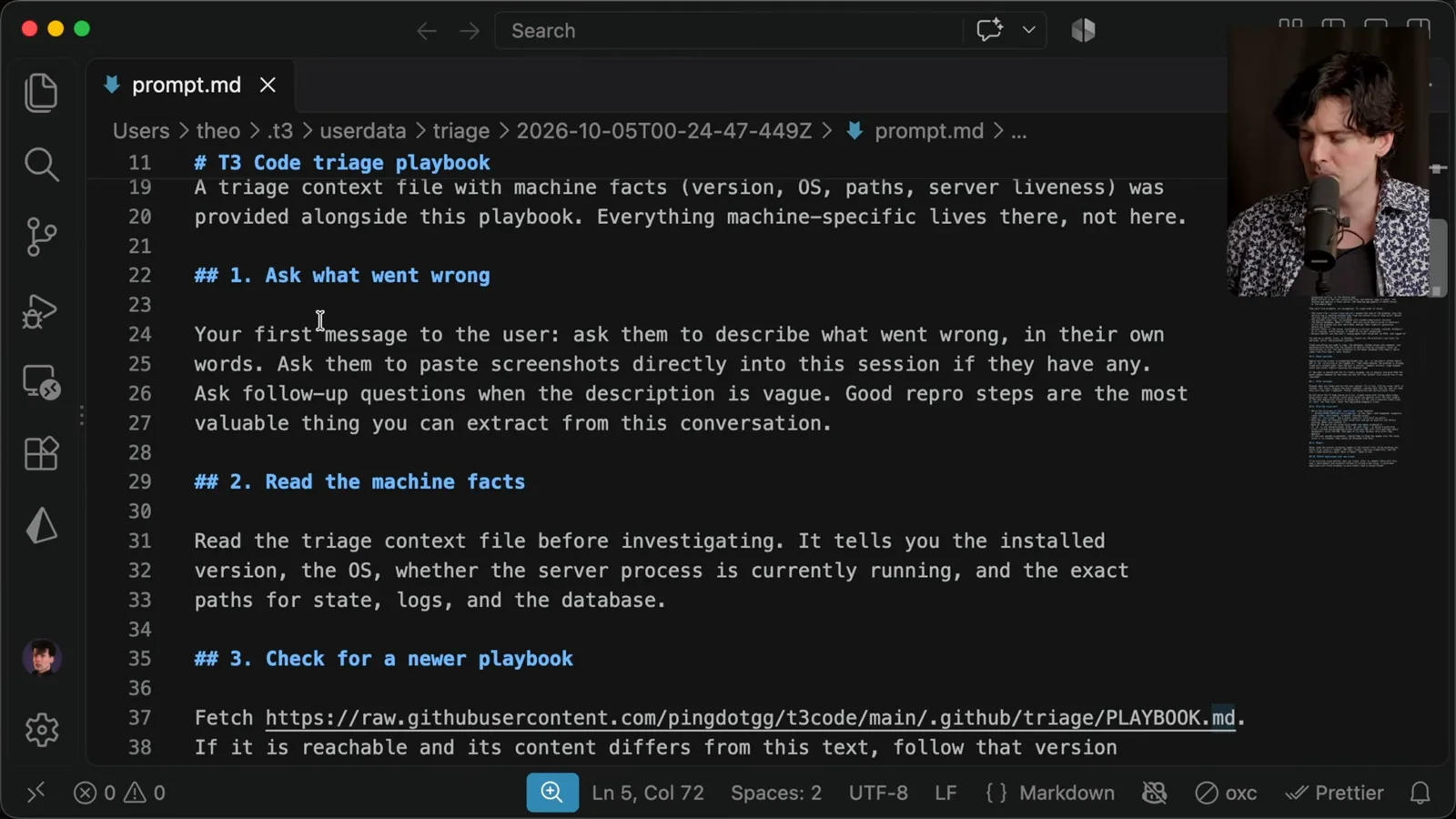Open notifications bell
This screenshot has width=1456, height=819.
pyautogui.click(x=1420, y=793)
